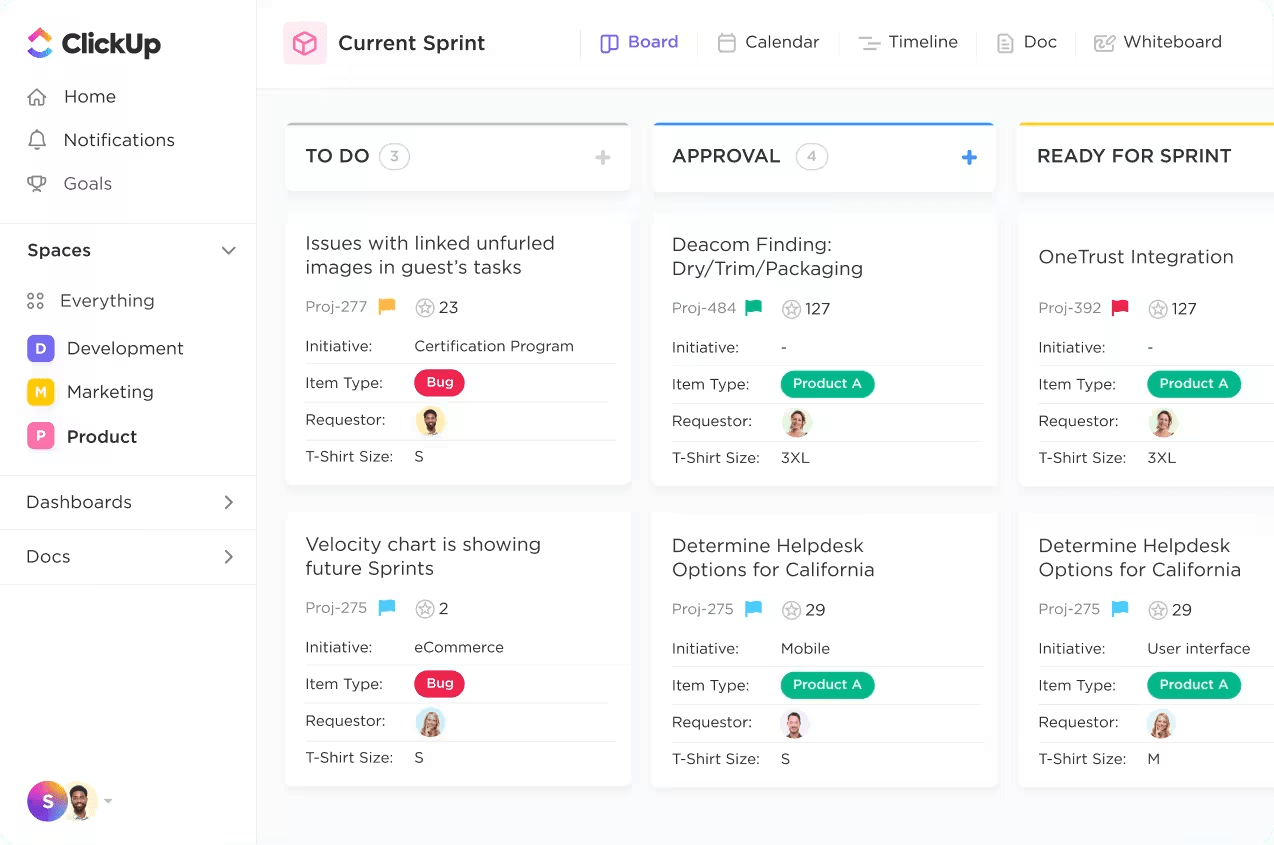The height and width of the screenshot is (845, 1274).
Task: Click the Goals trophy icon
Action: click(37, 184)
